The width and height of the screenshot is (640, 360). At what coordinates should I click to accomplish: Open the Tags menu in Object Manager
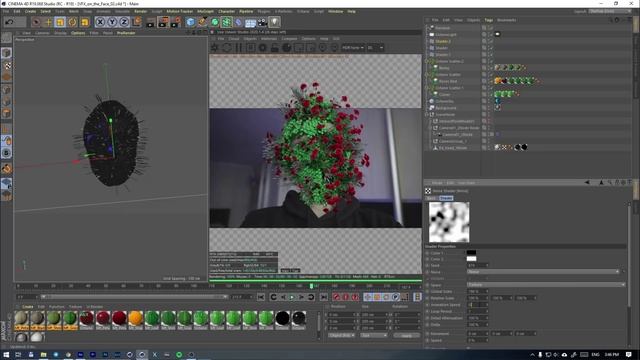(x=489, y=20)
